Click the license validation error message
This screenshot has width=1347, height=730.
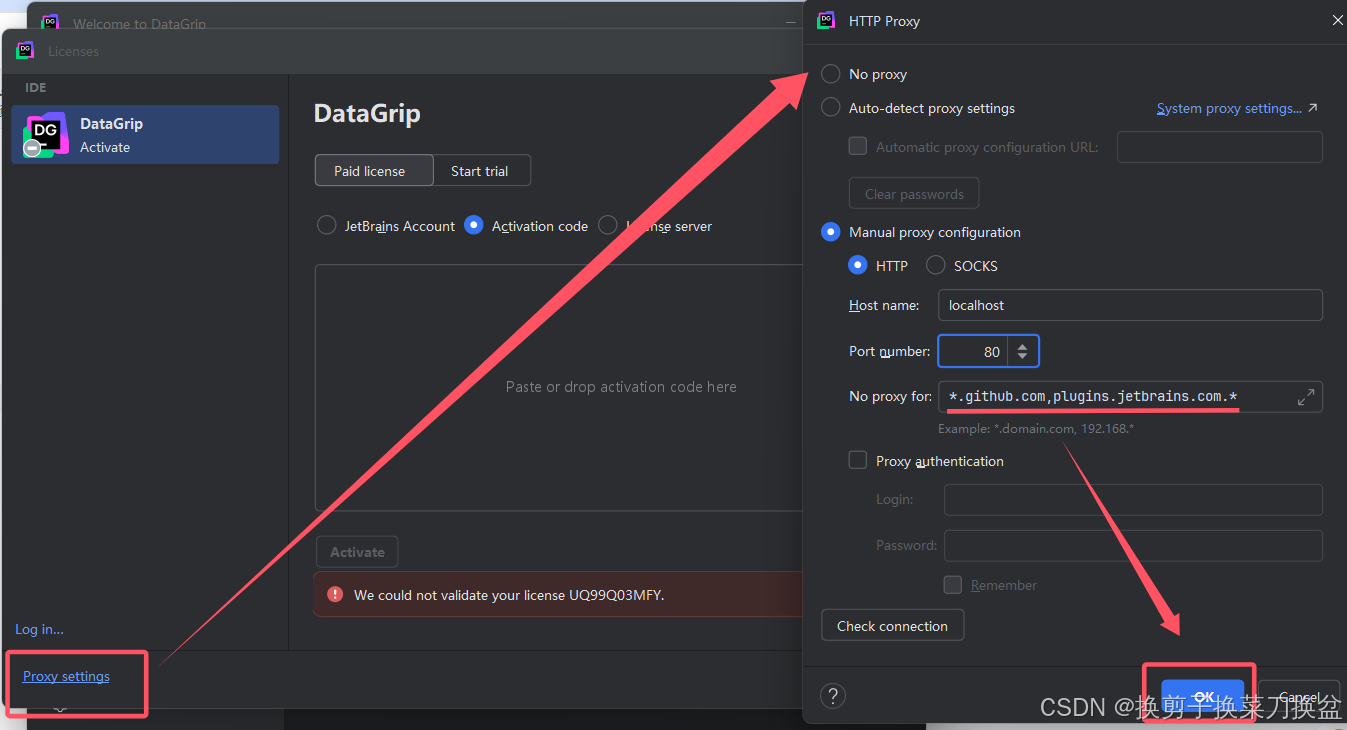(509, 595)
